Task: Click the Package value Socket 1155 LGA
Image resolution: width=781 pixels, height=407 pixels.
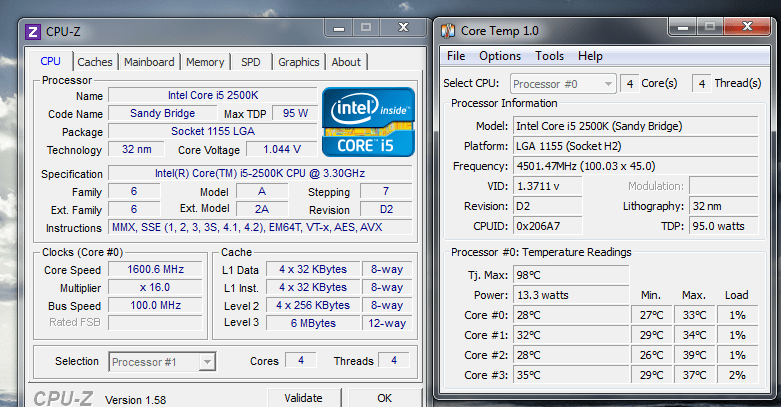Action: point(213,131)
